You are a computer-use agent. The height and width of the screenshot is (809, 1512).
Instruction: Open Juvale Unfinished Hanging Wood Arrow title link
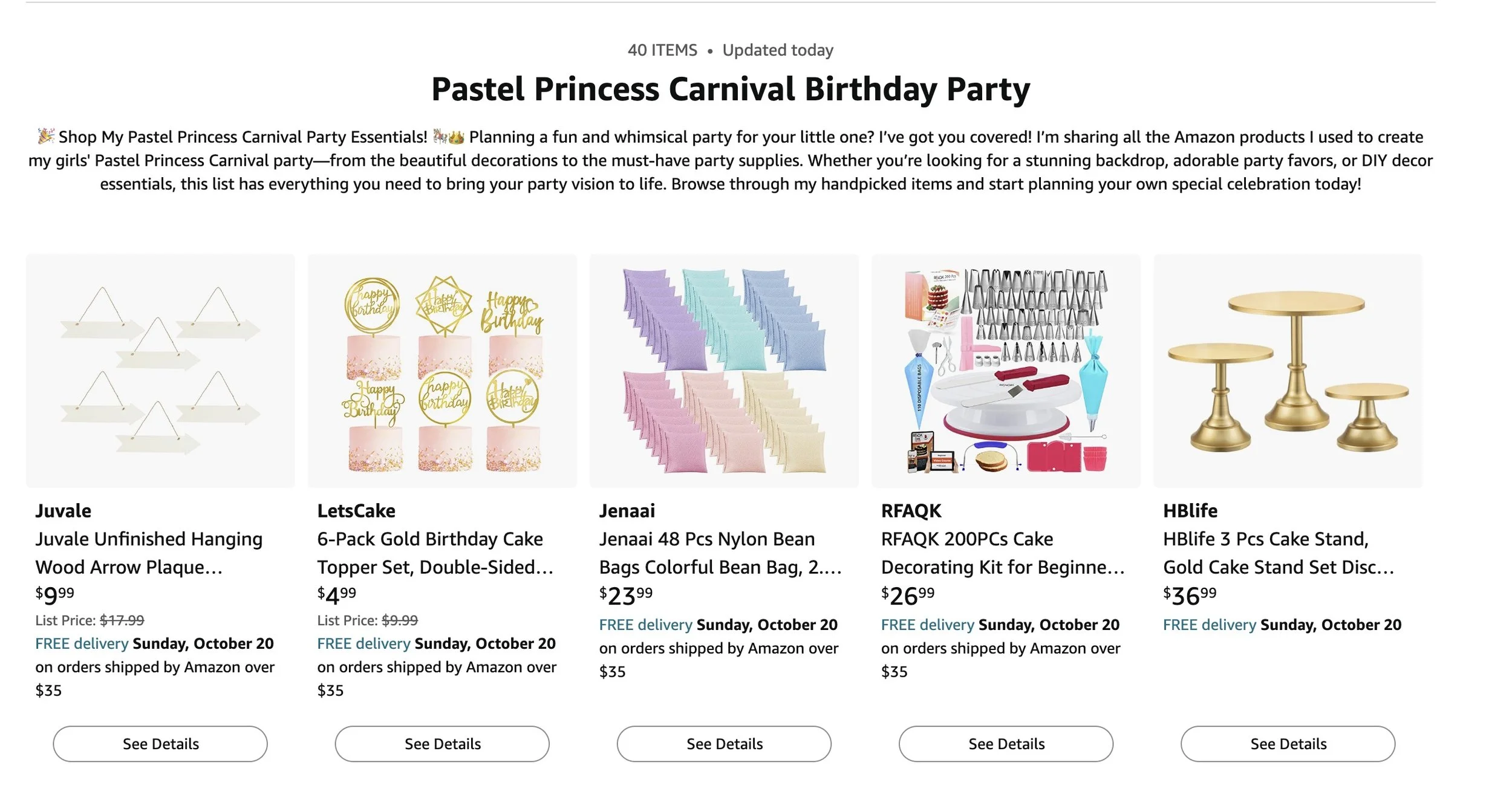click(x=149, y=553)
